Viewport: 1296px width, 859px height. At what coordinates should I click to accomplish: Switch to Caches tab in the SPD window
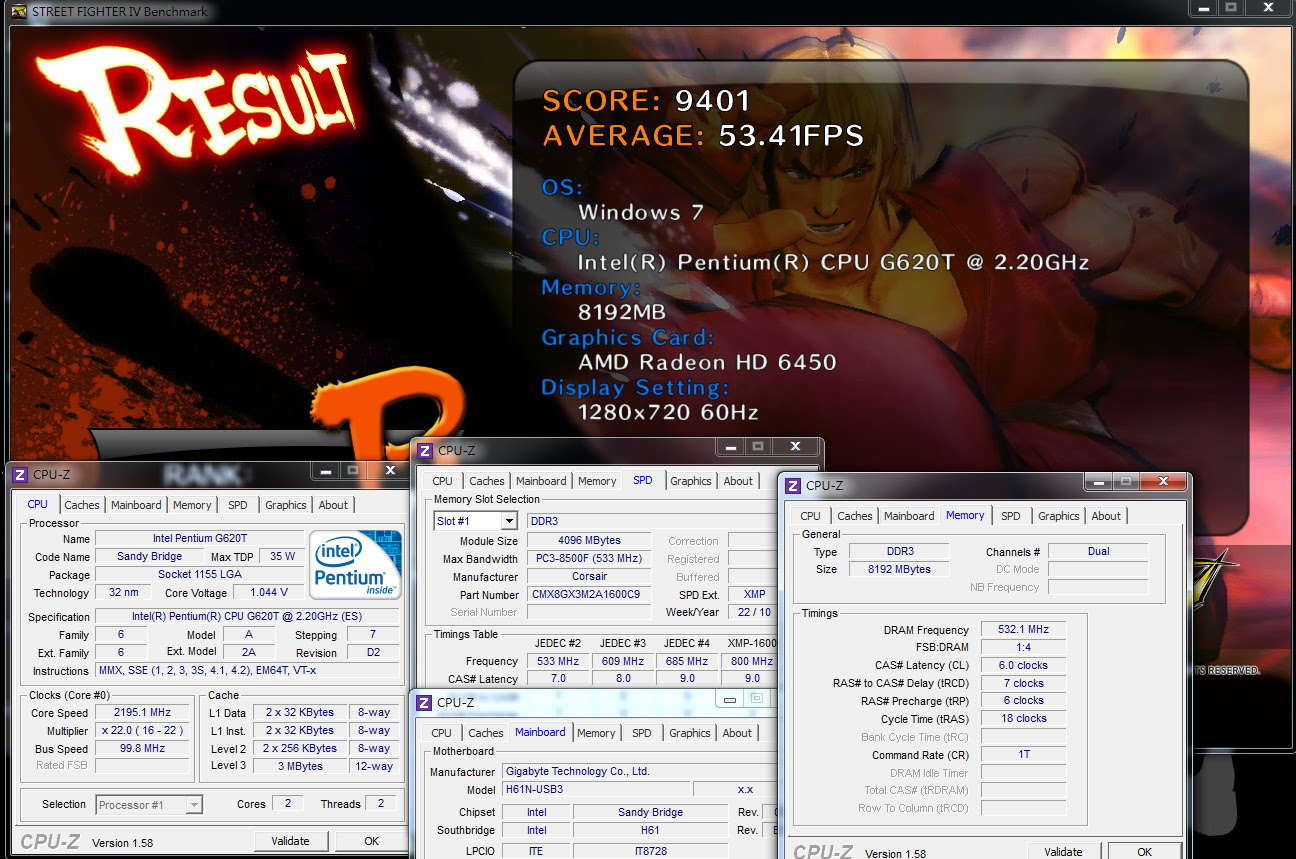click(487, 481)
